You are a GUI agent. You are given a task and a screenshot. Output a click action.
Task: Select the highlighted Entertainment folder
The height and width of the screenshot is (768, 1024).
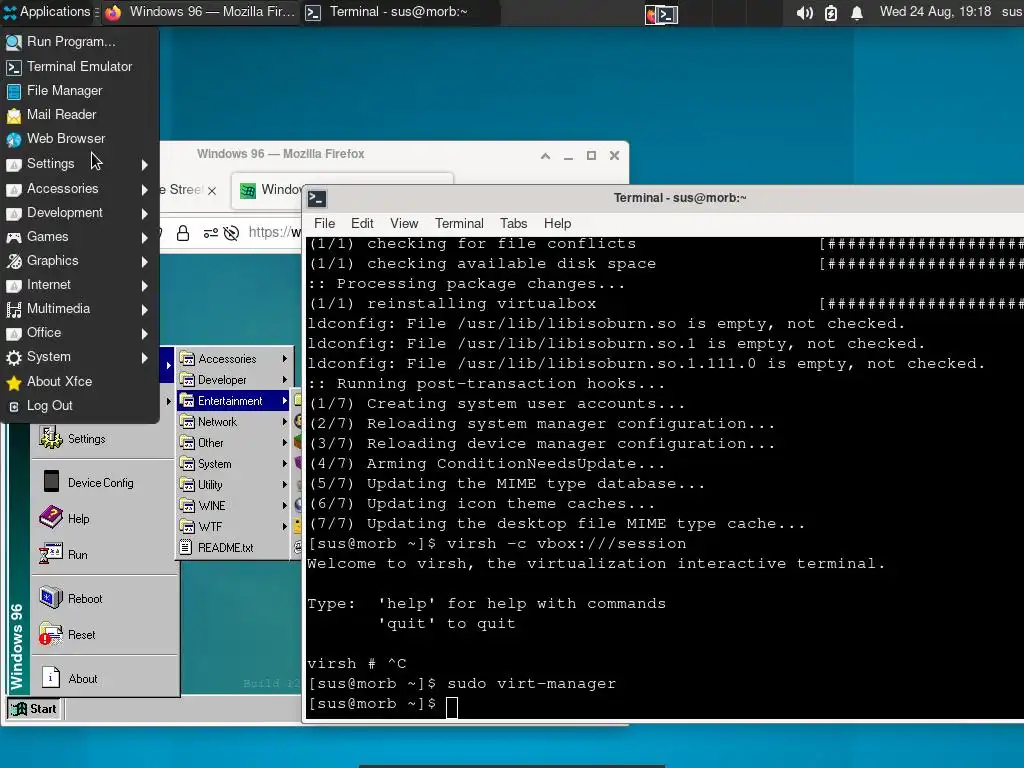click(234, 401)
